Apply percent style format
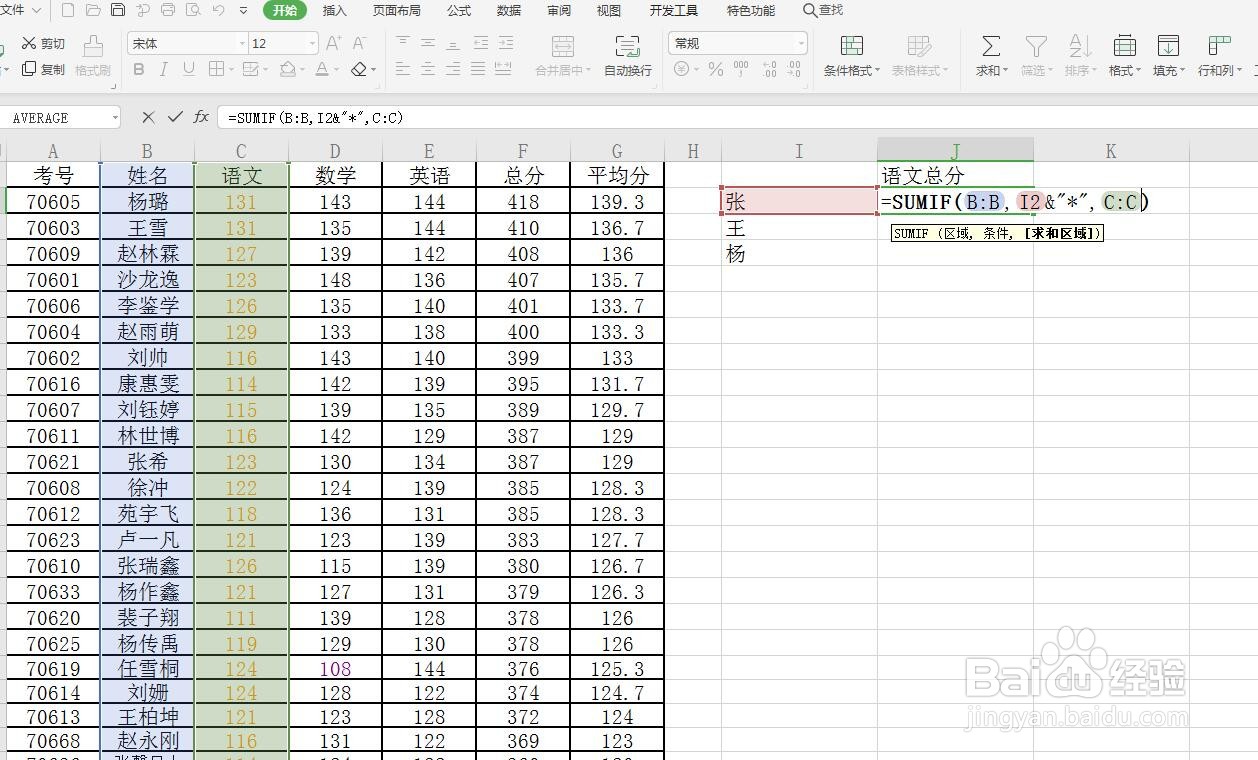The image size is (1258, 760). (x=716, y=69)
